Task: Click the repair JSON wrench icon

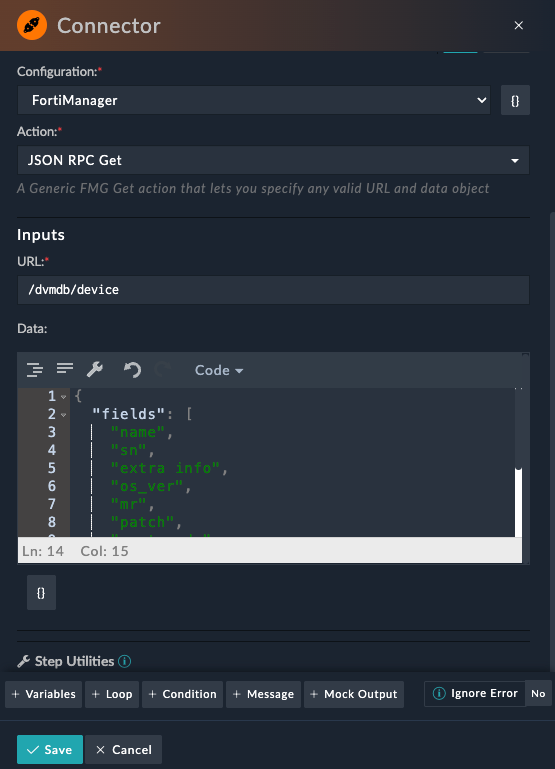Action: 95,370
